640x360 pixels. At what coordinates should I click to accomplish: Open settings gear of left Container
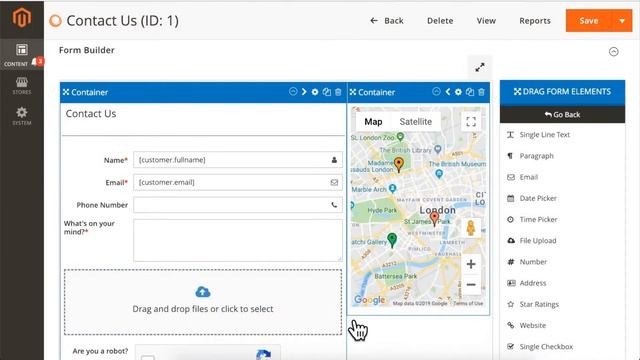click(x=315, y=92)
